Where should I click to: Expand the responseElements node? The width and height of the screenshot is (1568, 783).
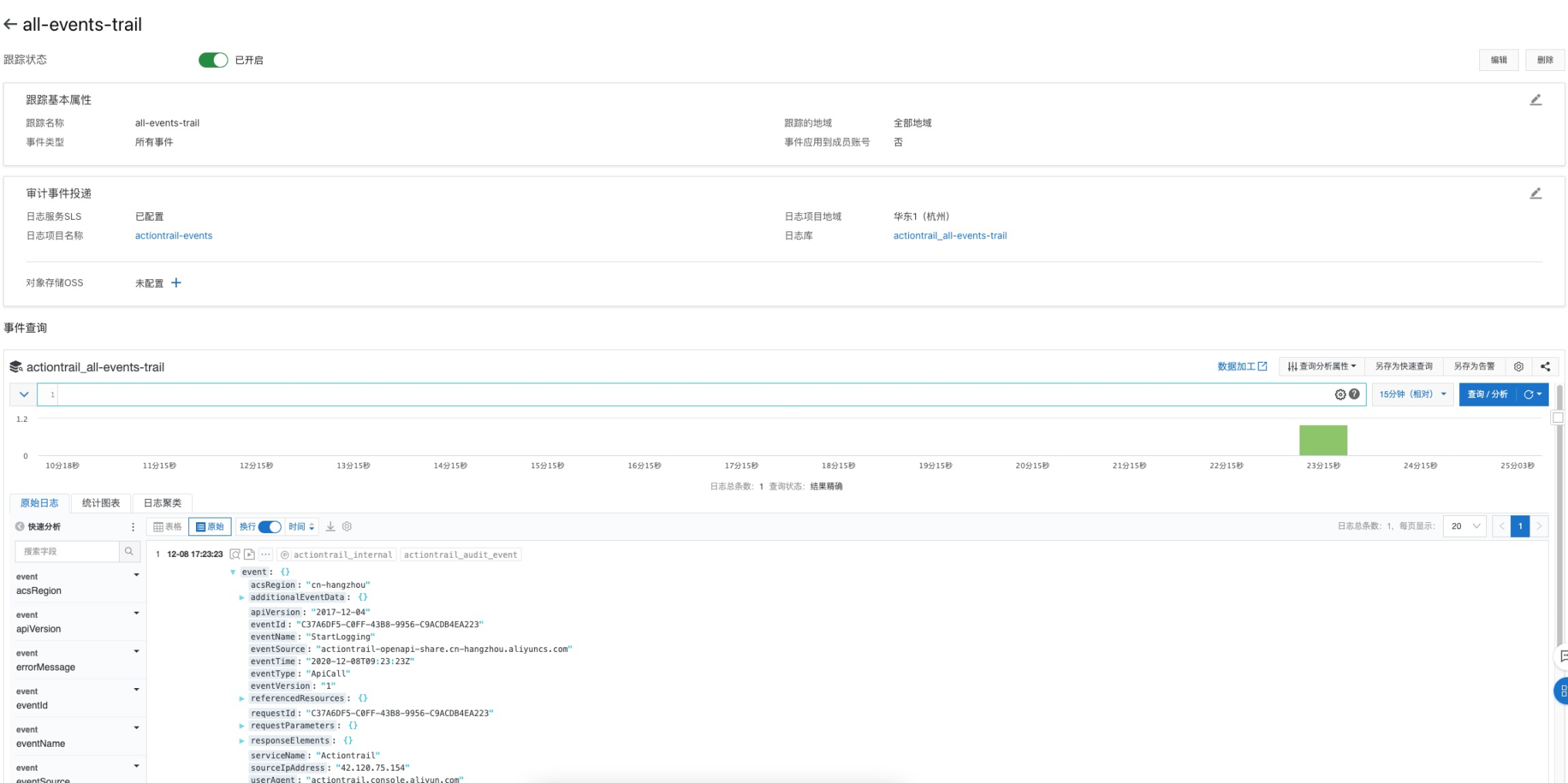click(242, 741)
